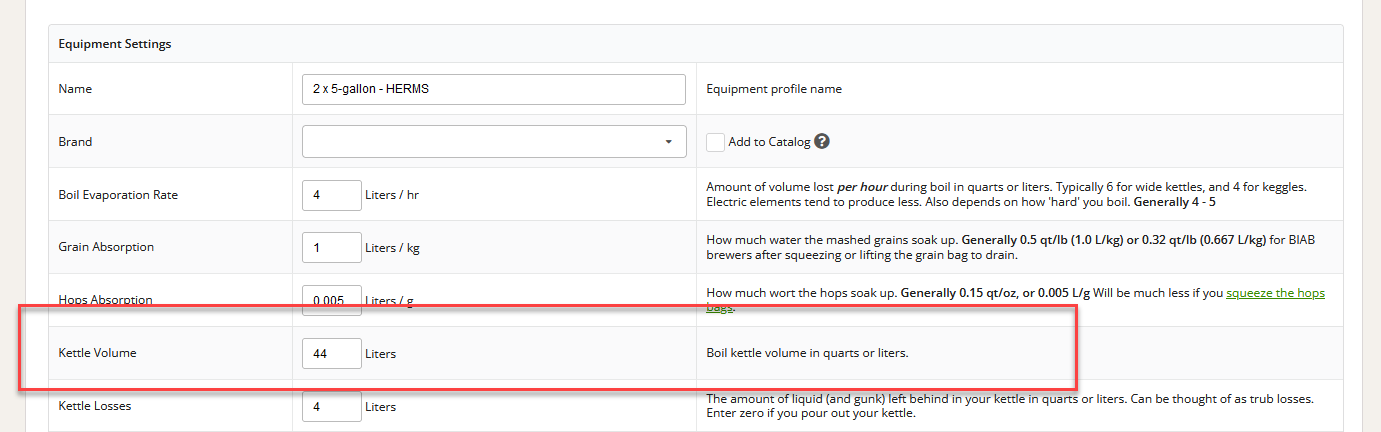Open the Brand dropdown
The height and width of the screenshot is (432, 1381).
(x=494, y=142)
